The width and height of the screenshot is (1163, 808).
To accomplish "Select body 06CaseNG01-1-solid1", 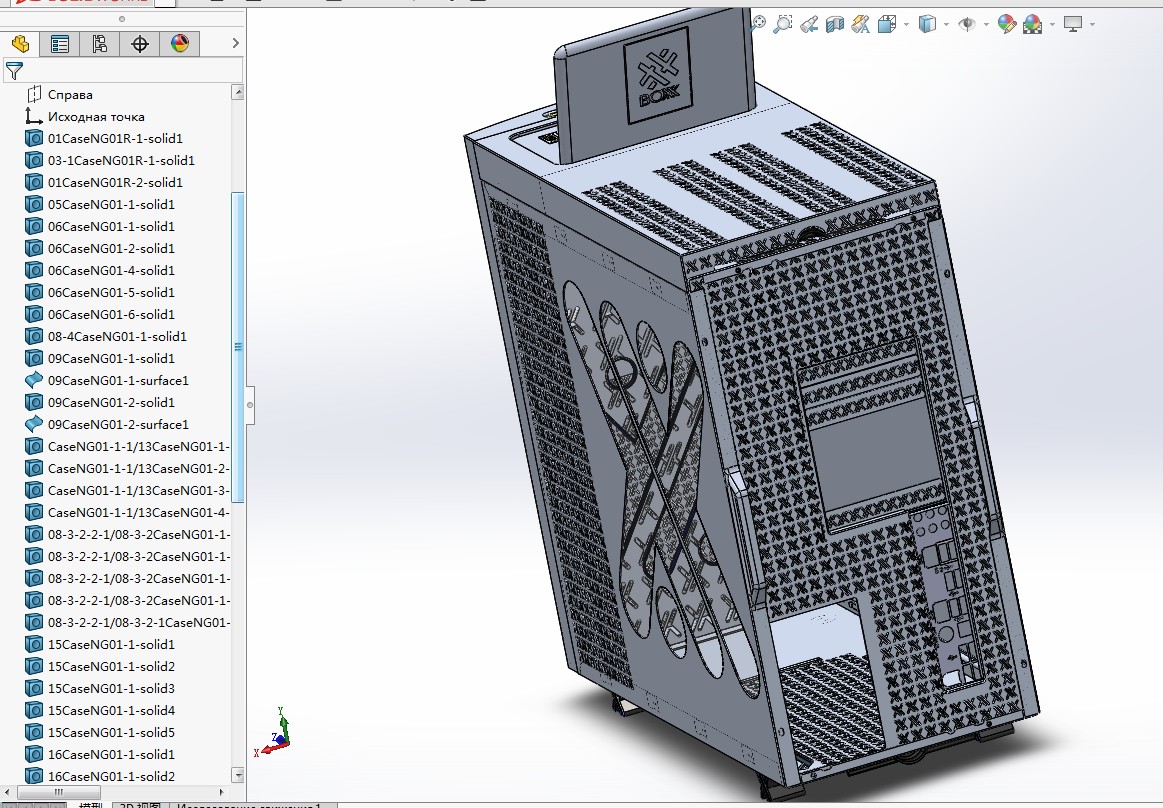I will [x=111, y=226].
